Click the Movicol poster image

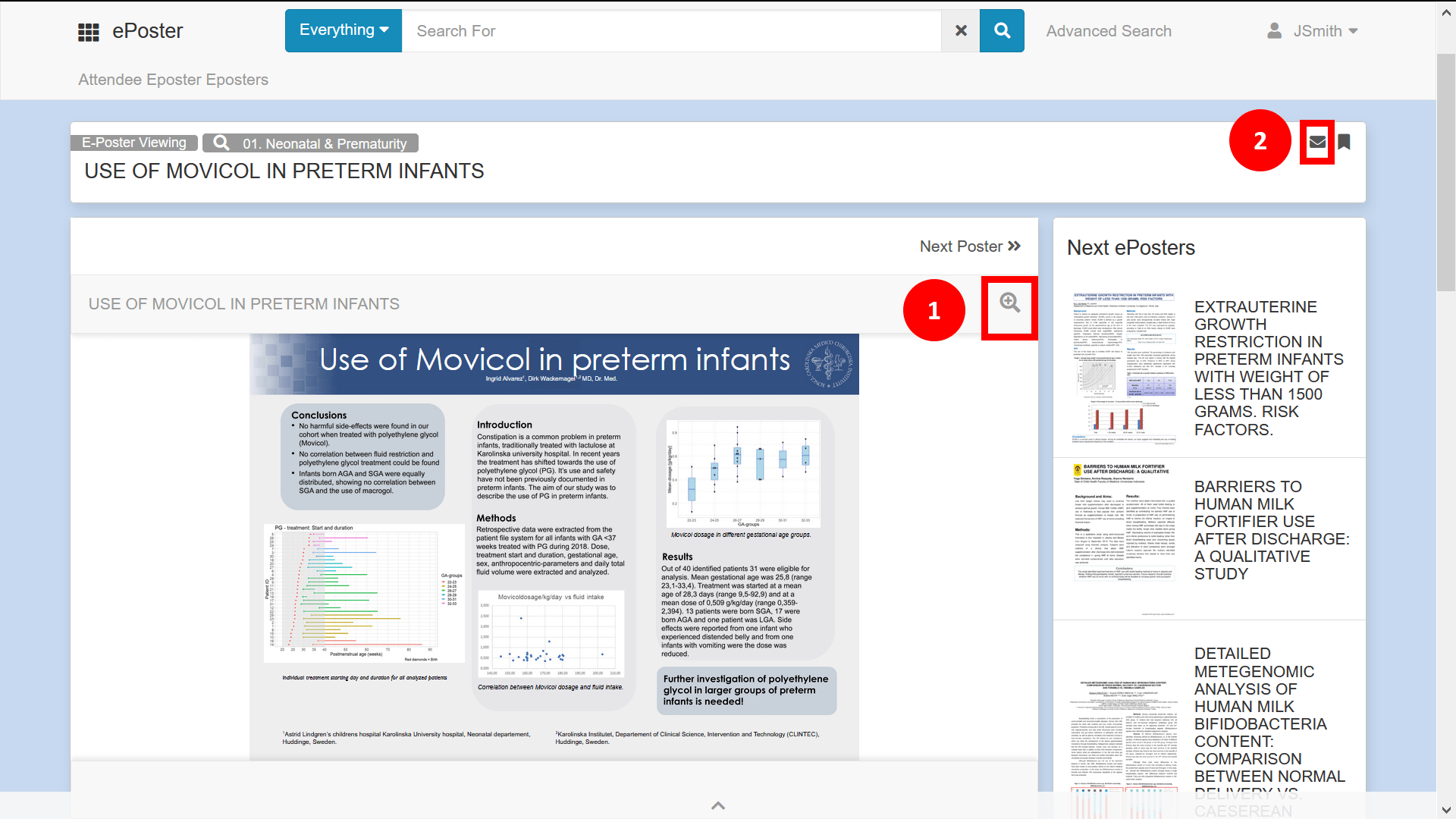pos(554,546)
